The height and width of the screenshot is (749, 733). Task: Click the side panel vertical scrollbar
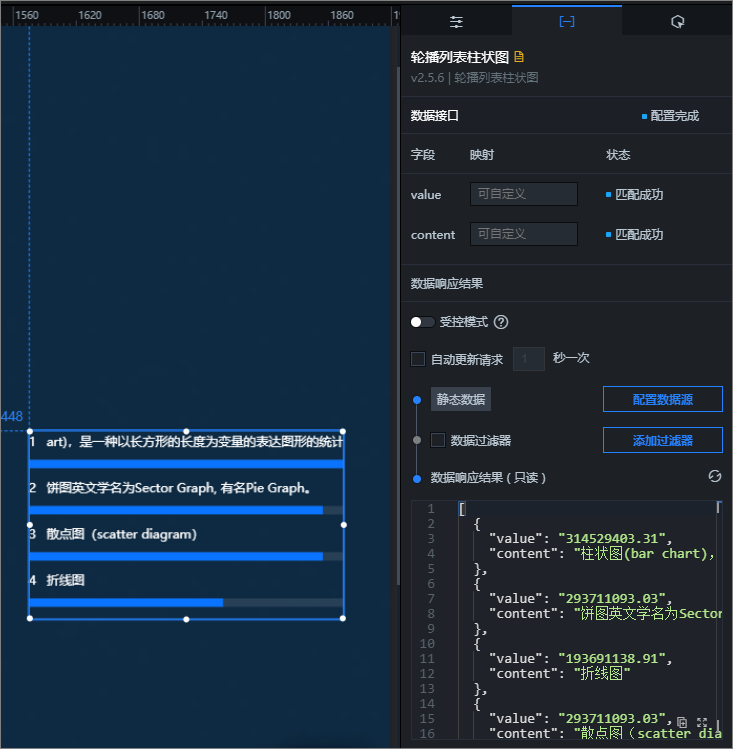[398, 325]
